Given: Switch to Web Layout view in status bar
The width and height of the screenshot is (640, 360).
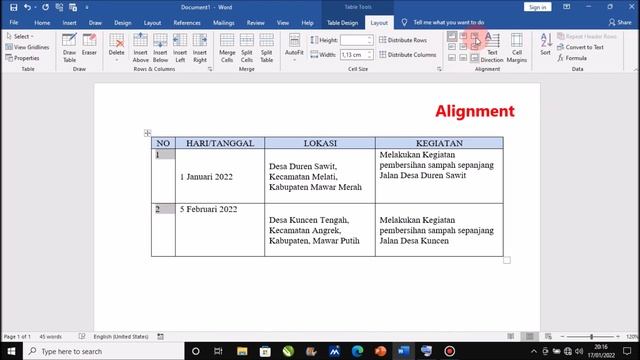Looking at the screenshot, I should point(548,336).
